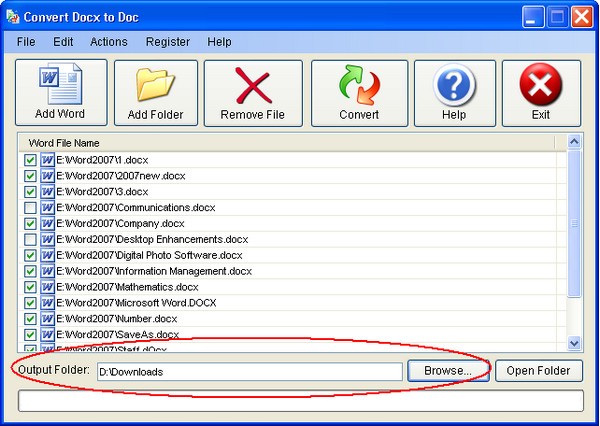Click the Open Folder button
The image size is (600, 426).
(x=539, y=371)
